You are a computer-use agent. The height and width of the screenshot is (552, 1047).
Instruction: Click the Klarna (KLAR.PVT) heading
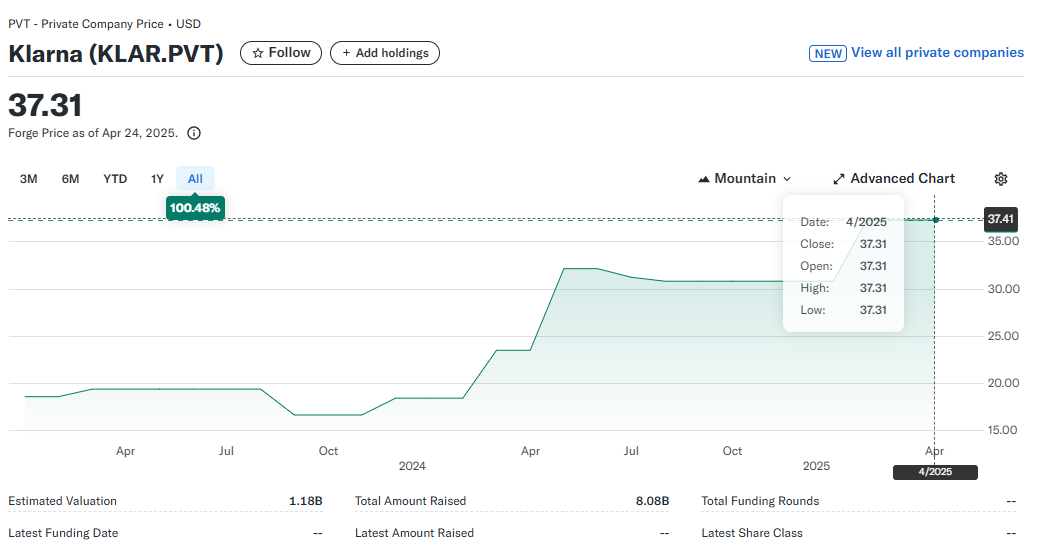(116, 54)
